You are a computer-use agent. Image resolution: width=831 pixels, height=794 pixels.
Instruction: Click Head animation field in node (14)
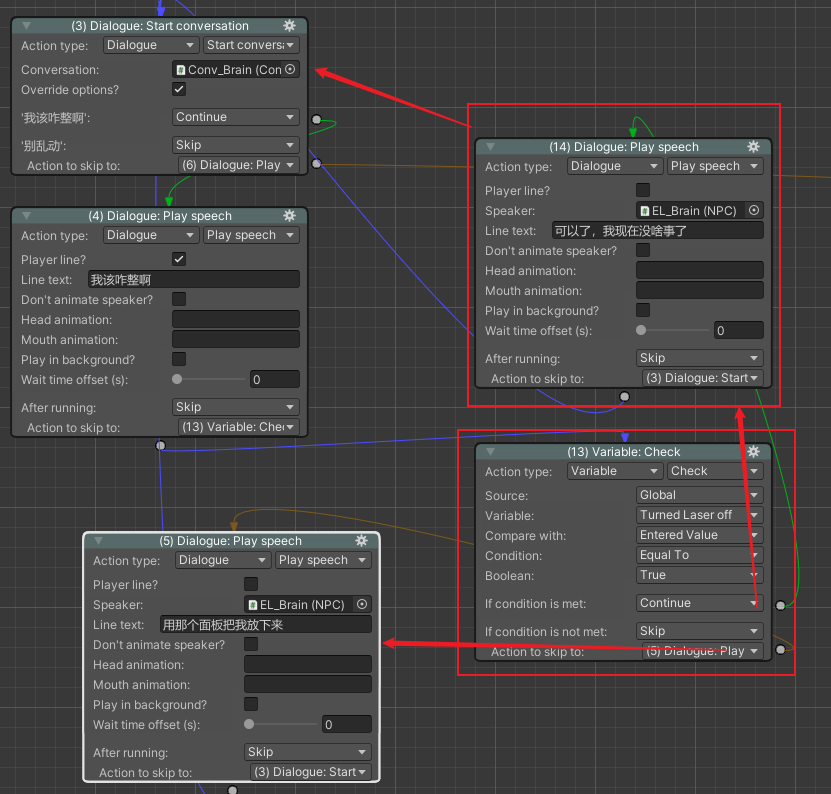coord(700,270)
